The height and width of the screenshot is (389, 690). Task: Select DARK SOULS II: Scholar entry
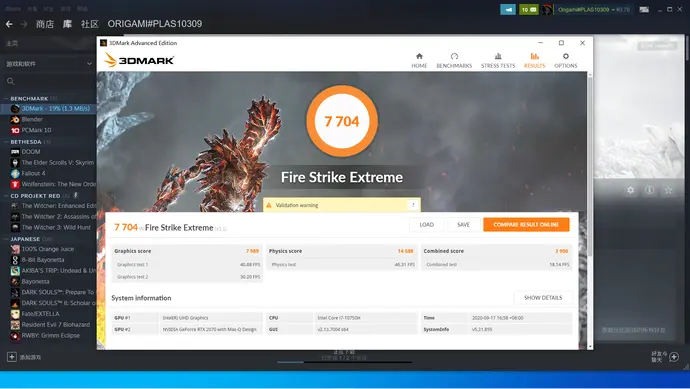coord(48,303)
